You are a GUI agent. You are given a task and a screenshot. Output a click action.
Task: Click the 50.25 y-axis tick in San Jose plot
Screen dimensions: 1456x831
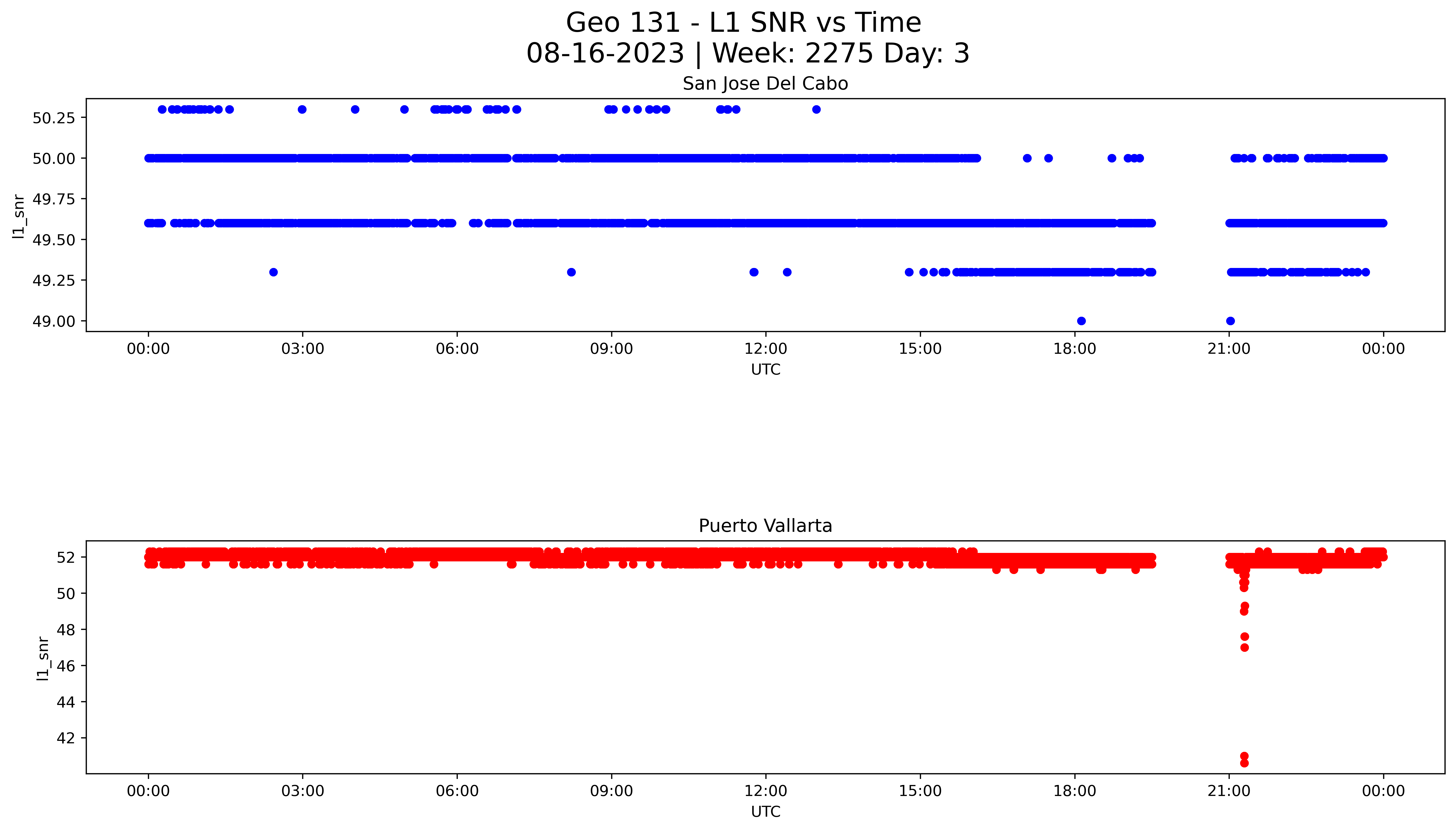(x=54, y=118)
